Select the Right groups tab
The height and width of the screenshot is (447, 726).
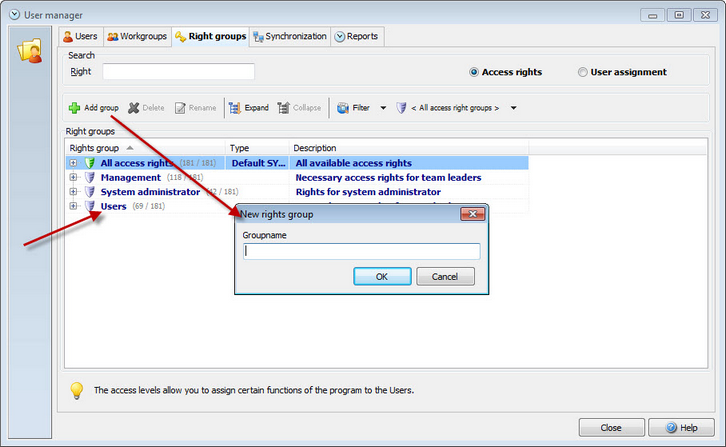click(211, 36)
